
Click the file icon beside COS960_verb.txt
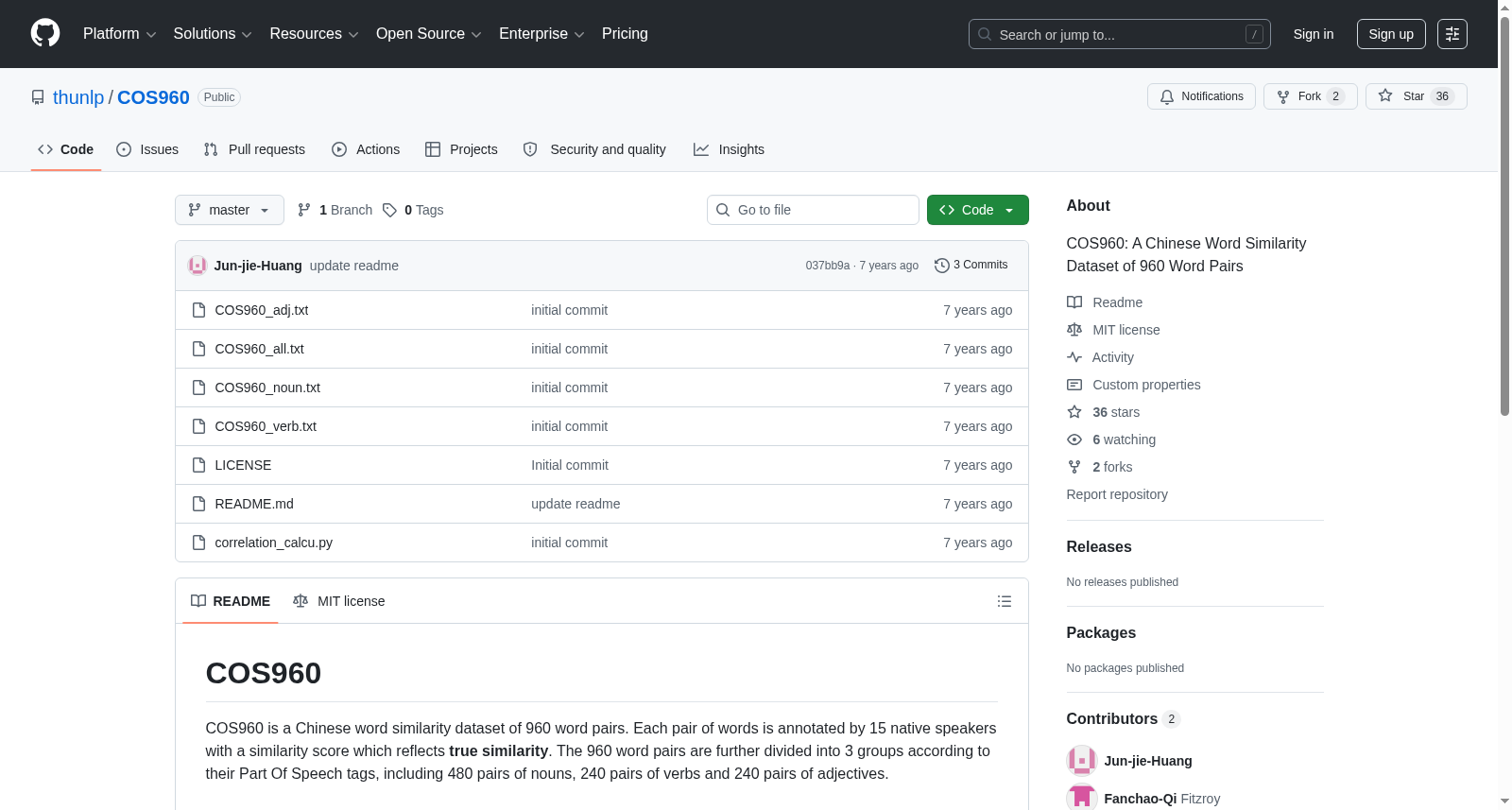pyautogui.click(x=198, y=426)
